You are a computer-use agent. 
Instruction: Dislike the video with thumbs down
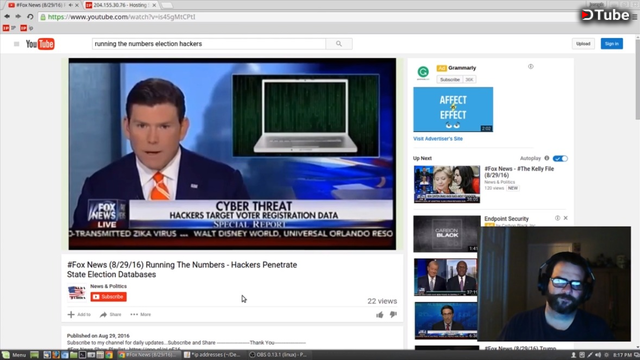click(x=393, y=315)
